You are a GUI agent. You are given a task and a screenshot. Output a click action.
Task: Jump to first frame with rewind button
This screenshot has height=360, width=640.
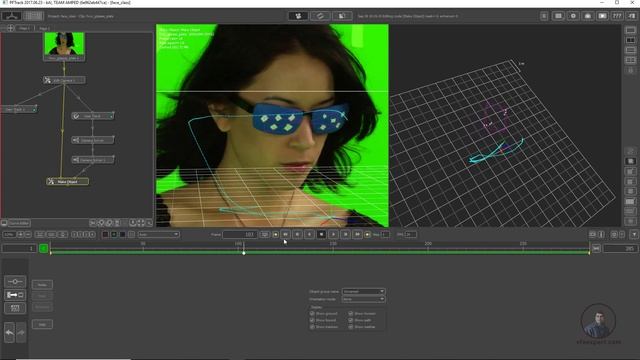(x=285, y=234)
